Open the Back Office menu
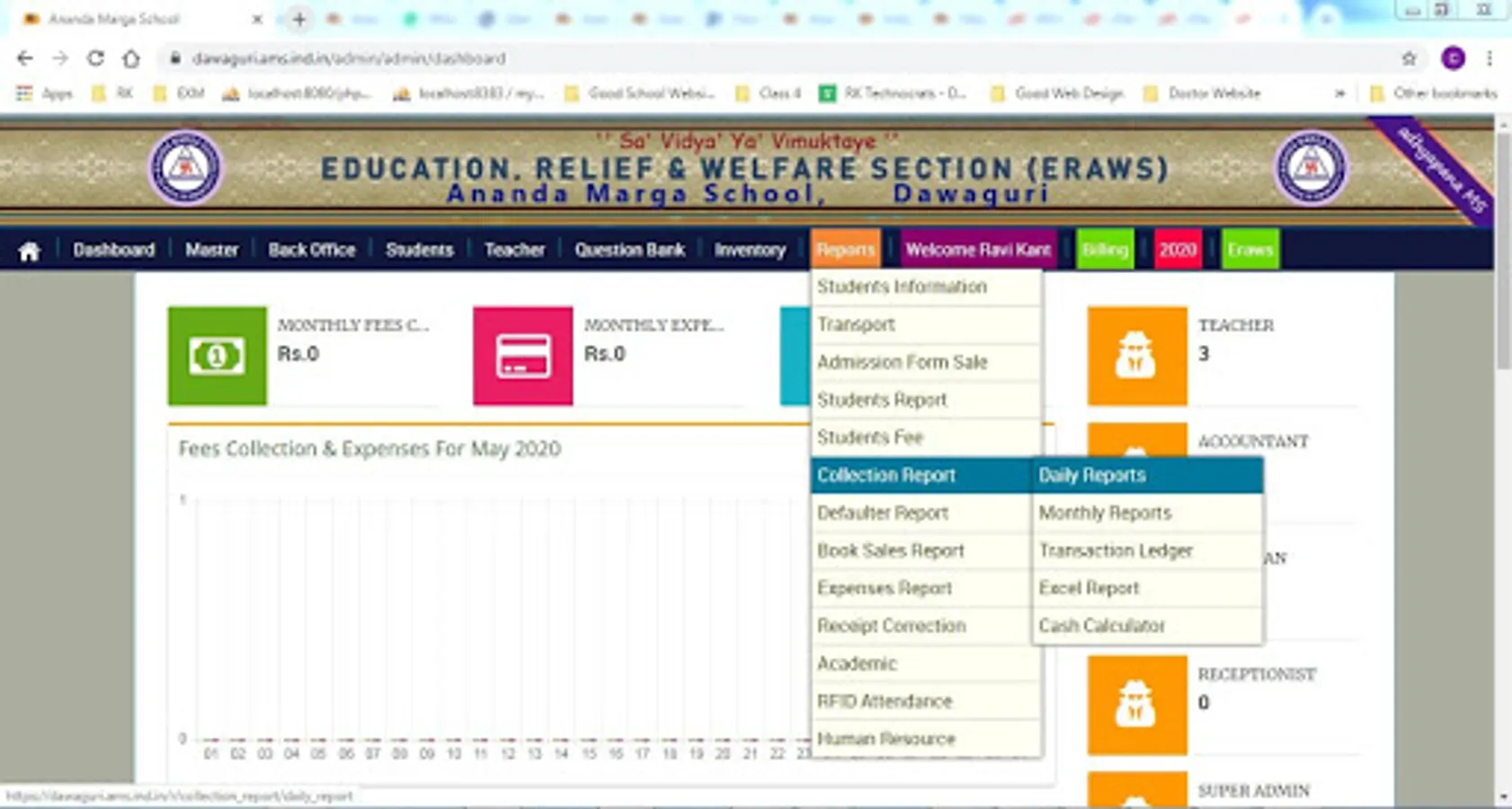 [312, 250]
